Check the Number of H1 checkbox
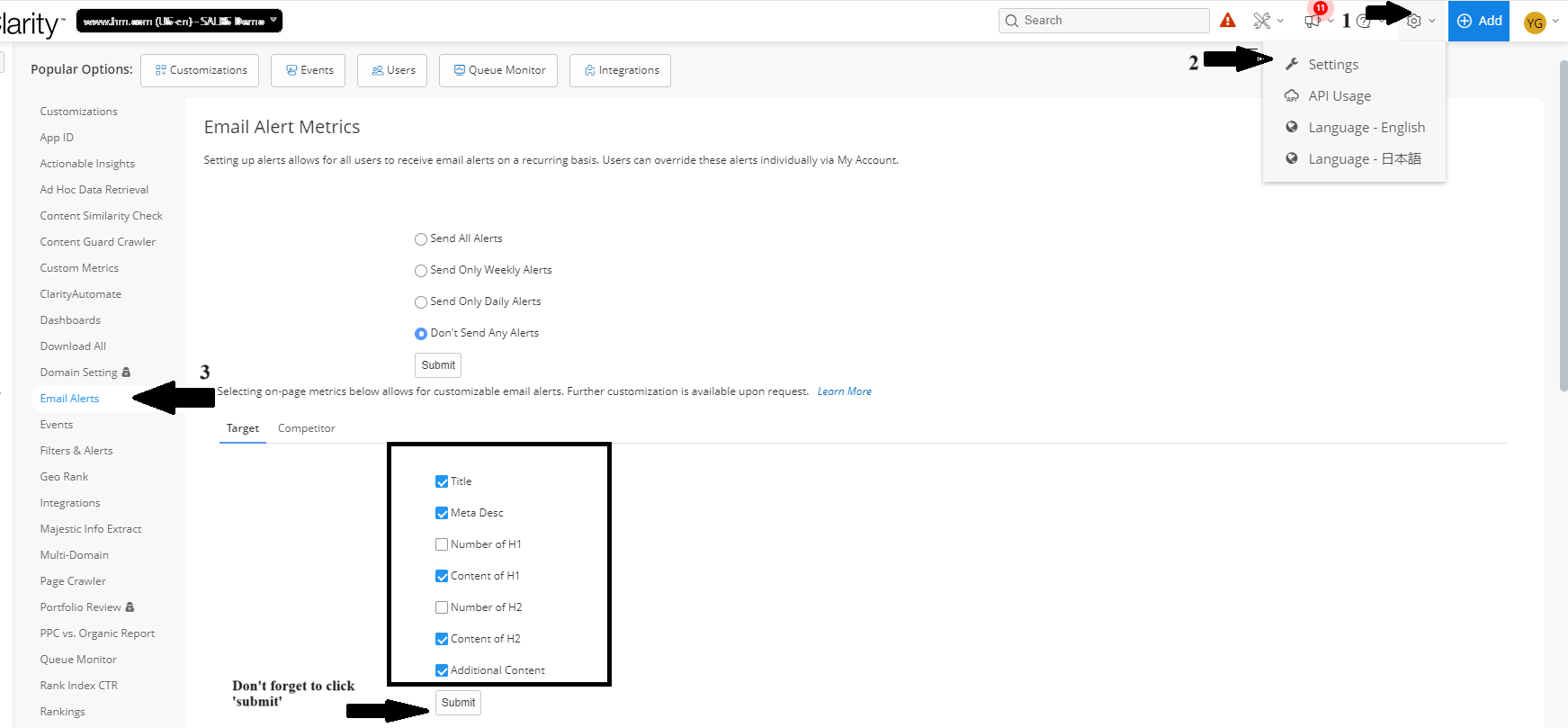Screen dimensions: 1568x728 (x=442, y=544)
